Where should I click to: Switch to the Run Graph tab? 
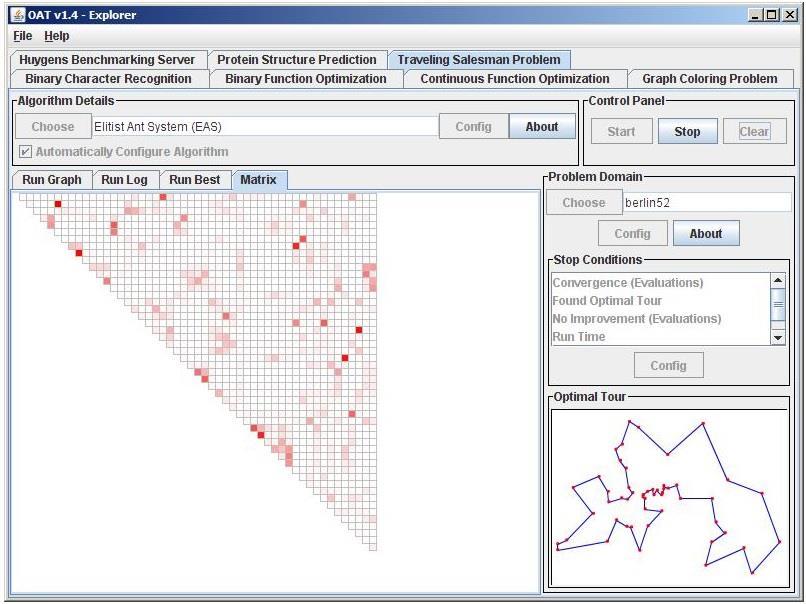click(51, 180)
